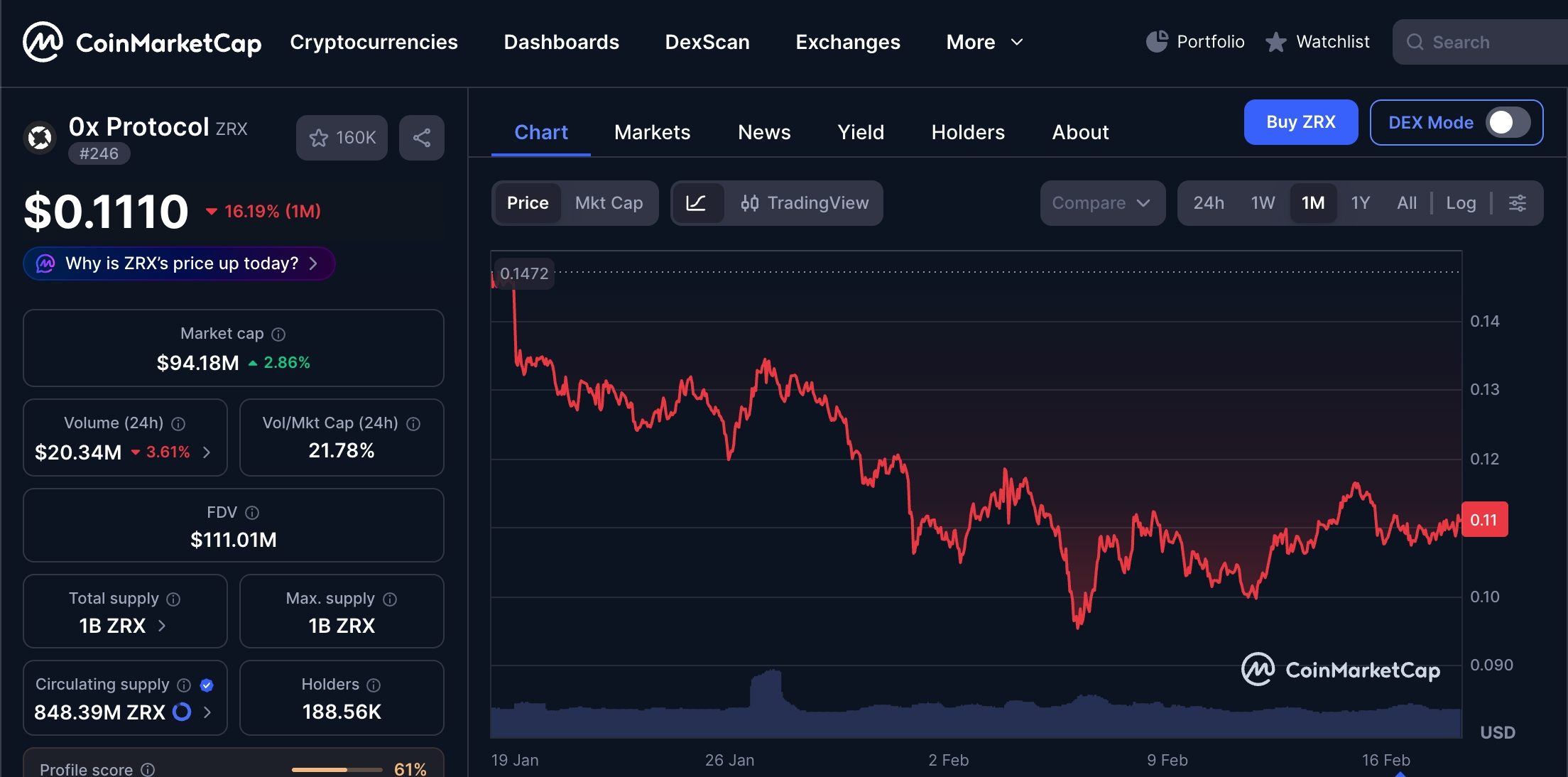Click Vol/Mkt Cap (24h) info icon
The height and width of the screenshot is (777, 1568).
pyautogui.click(x=413, y=423)
